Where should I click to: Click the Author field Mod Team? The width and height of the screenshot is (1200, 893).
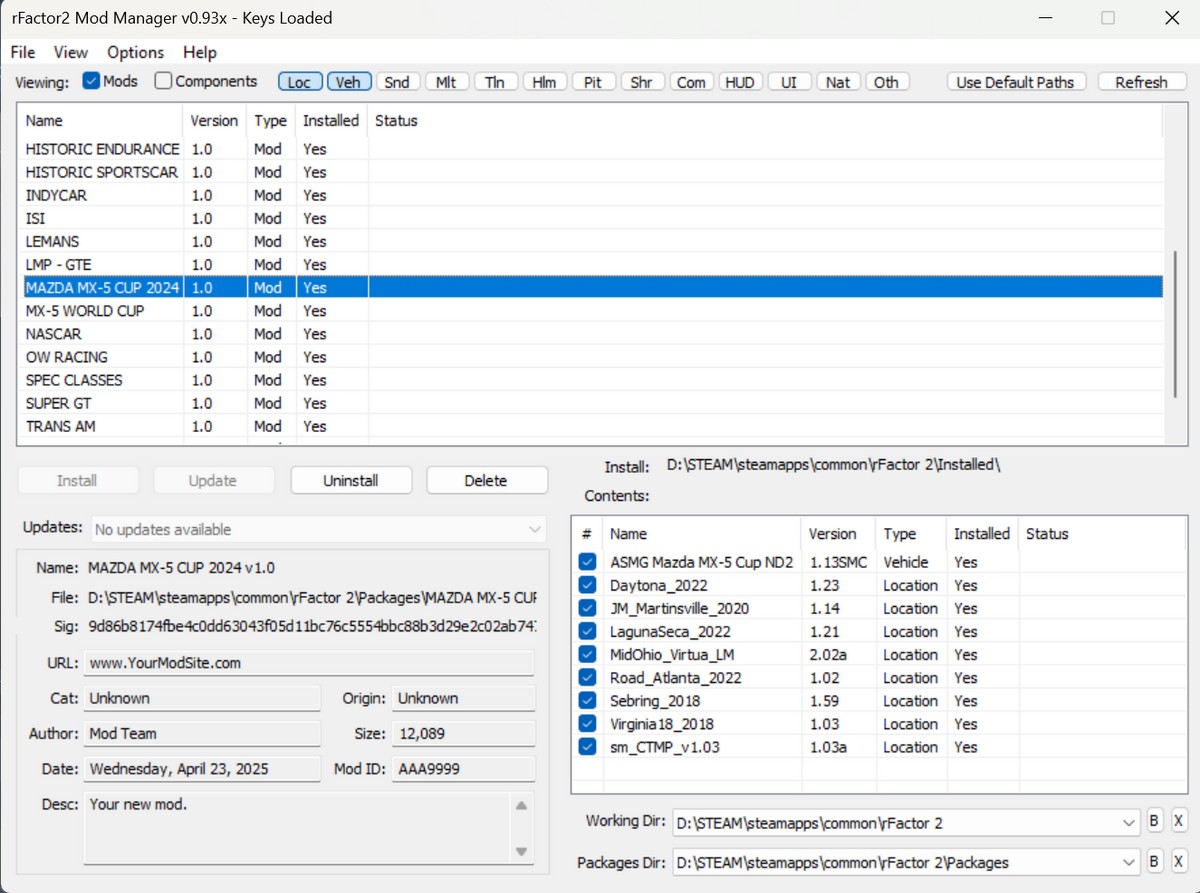(x=202, y=733)
